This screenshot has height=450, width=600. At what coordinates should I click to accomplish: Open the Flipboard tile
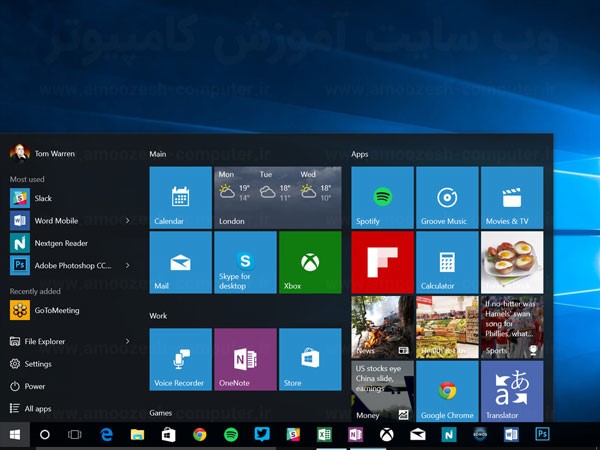pos(382,262)
